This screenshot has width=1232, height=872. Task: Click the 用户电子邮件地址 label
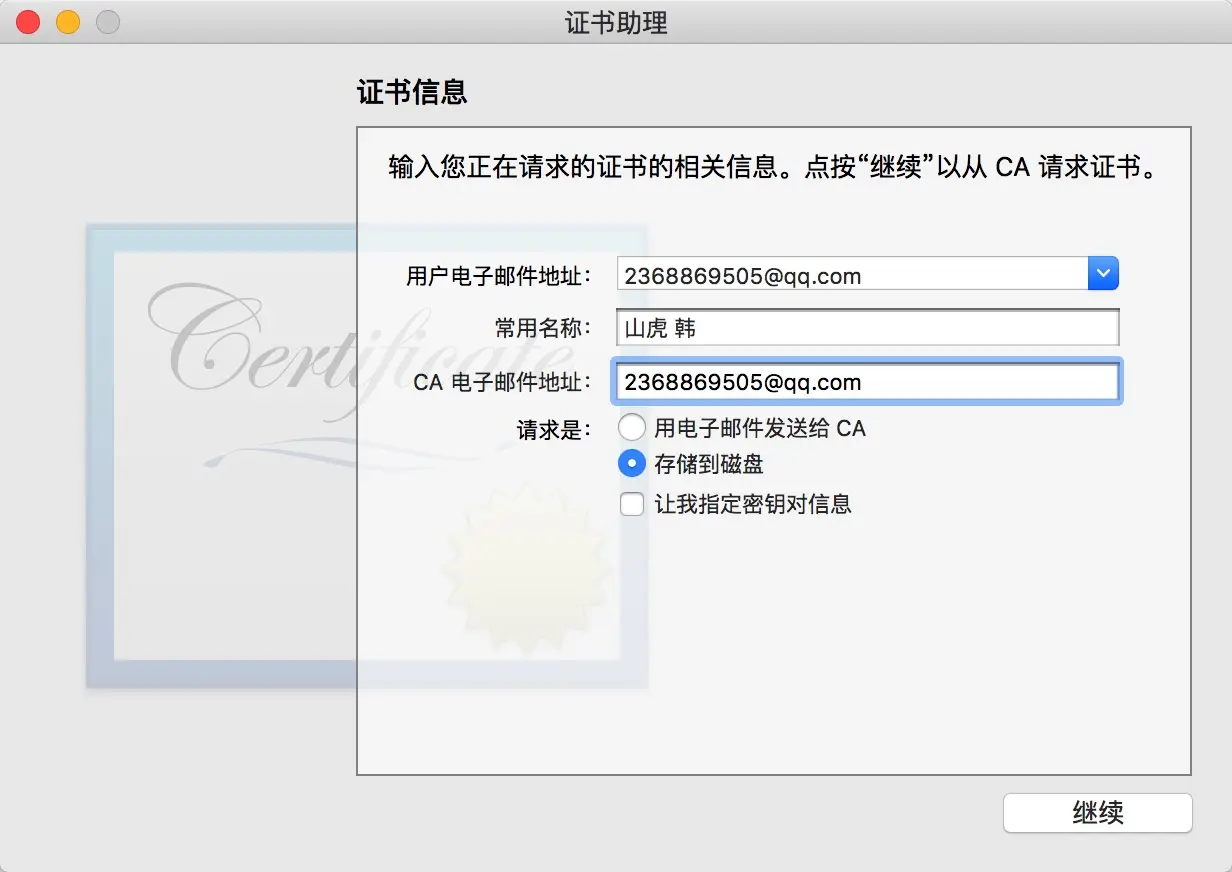pyautogui.click(x=499, y=275)
